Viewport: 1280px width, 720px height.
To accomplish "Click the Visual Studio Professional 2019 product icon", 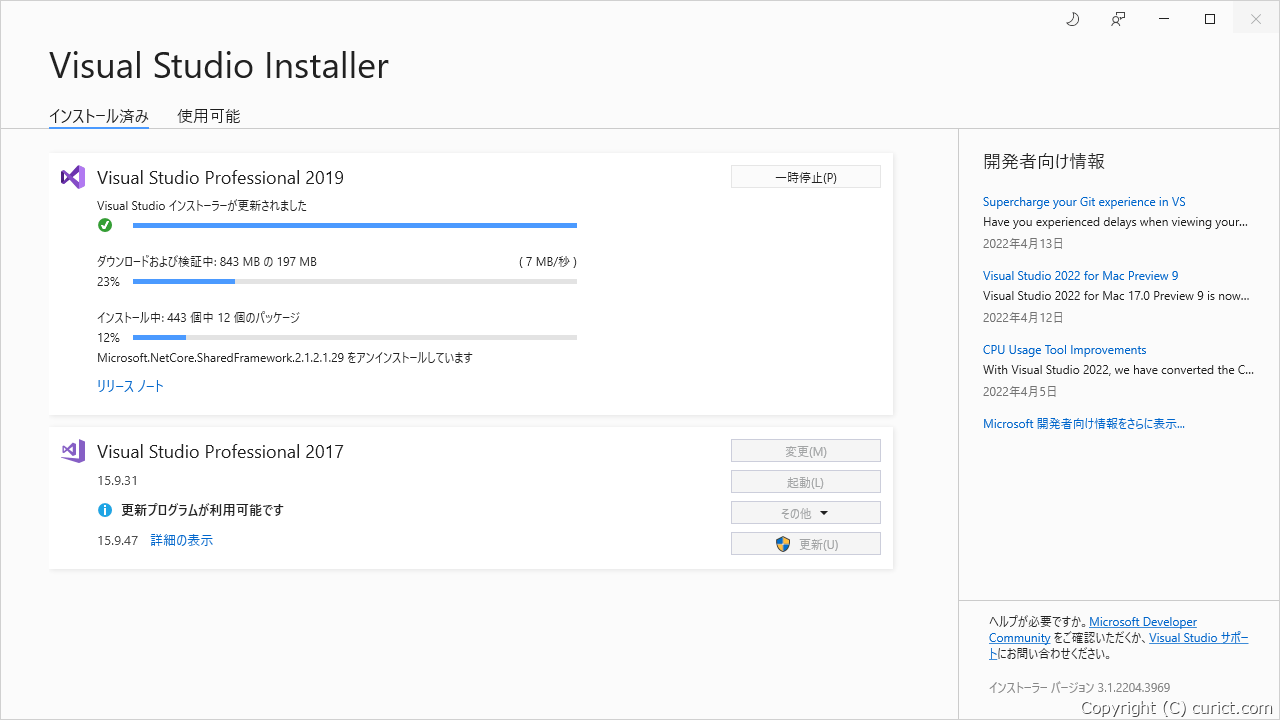I will [72, 177].
